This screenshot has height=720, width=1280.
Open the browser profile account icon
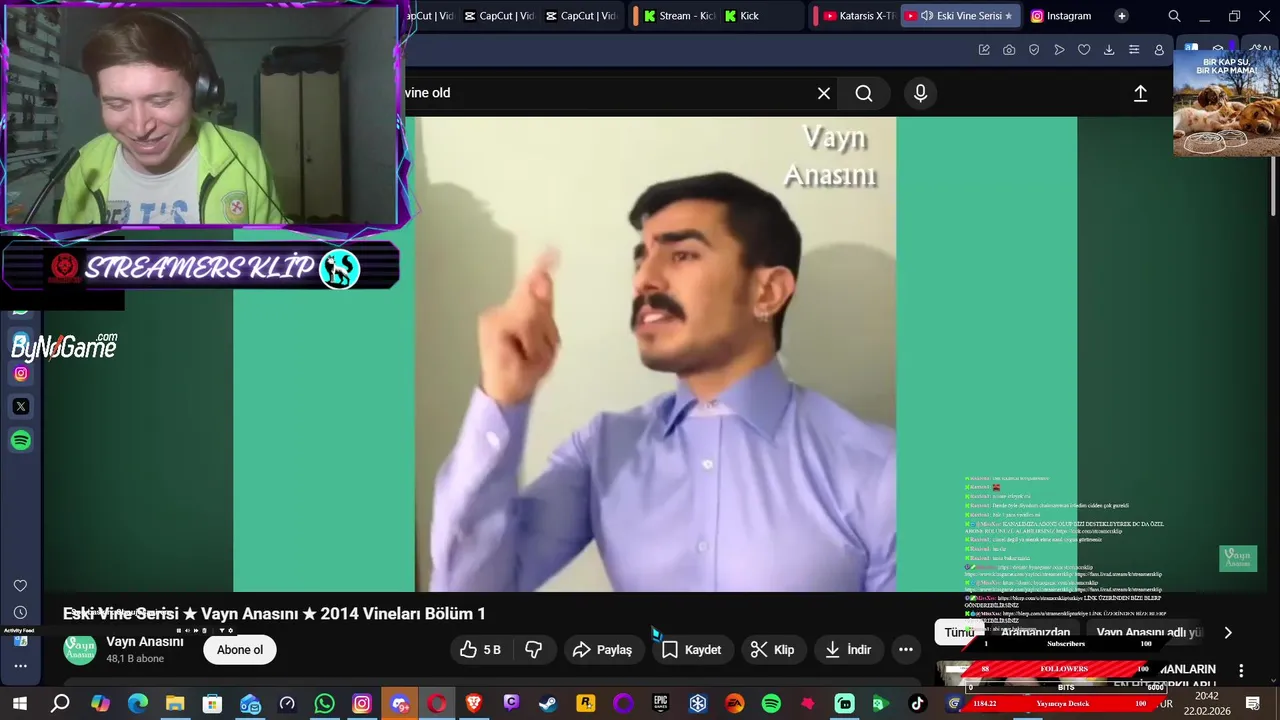[x=1159, y=50]
